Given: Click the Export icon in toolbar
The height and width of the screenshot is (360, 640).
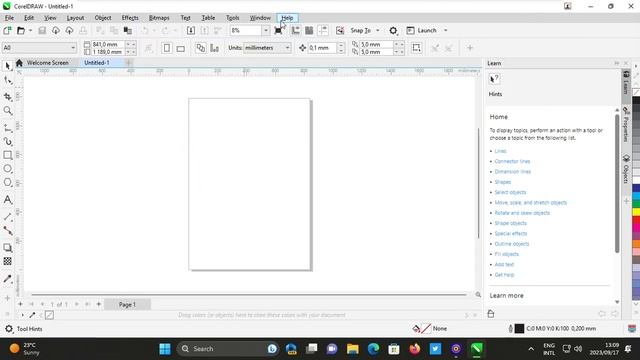Looking at the screenshot, I should tap(204, 31).
